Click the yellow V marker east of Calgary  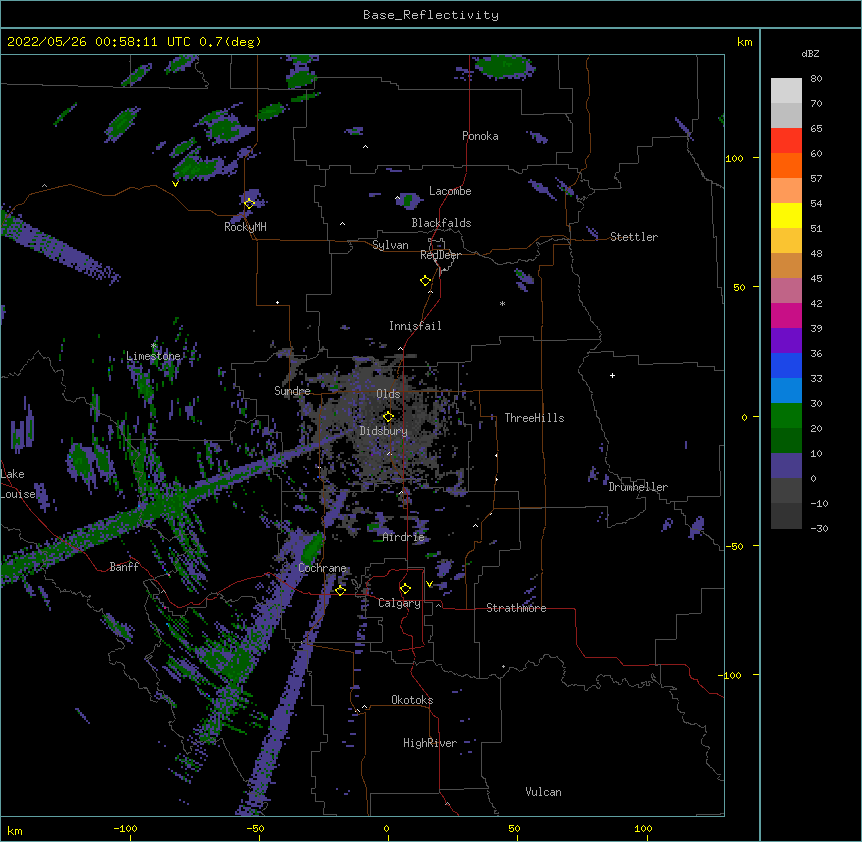(429, 584)
